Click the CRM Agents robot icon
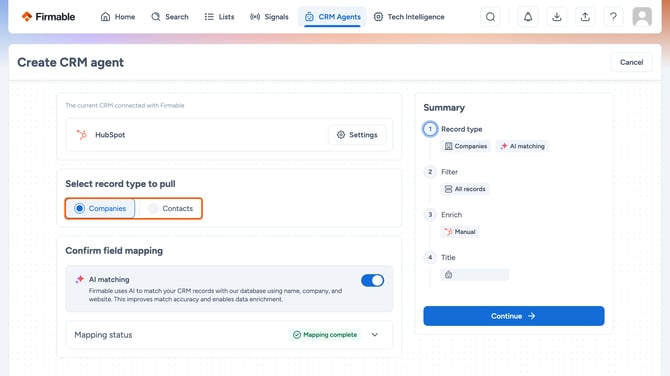Screen dimensions: 670x376 click(x=309, y=17)
